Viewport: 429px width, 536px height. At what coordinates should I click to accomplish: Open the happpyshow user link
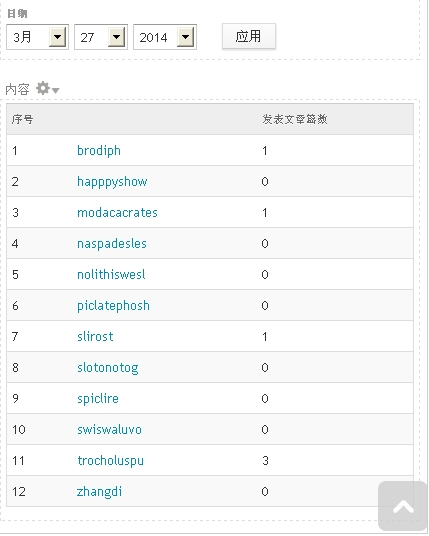pos(112,182)
